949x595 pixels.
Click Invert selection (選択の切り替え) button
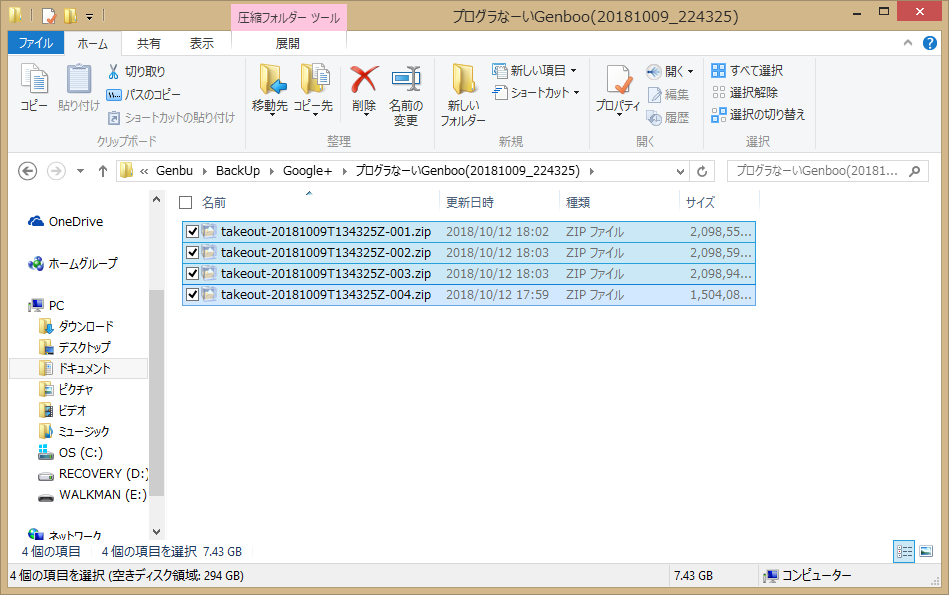coord(758,115)
